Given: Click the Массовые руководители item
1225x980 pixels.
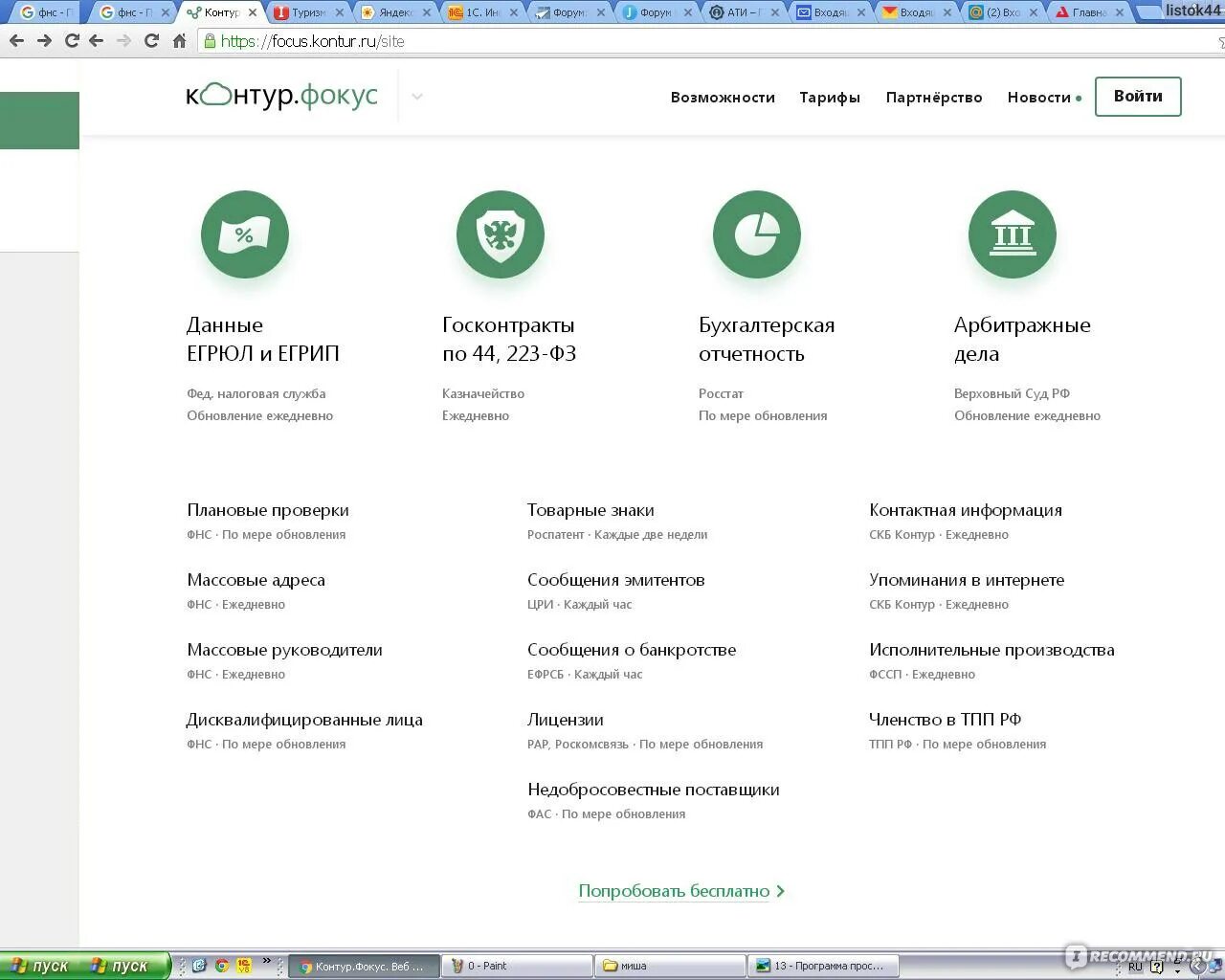Looking at the screenshot, I should 284,650.
